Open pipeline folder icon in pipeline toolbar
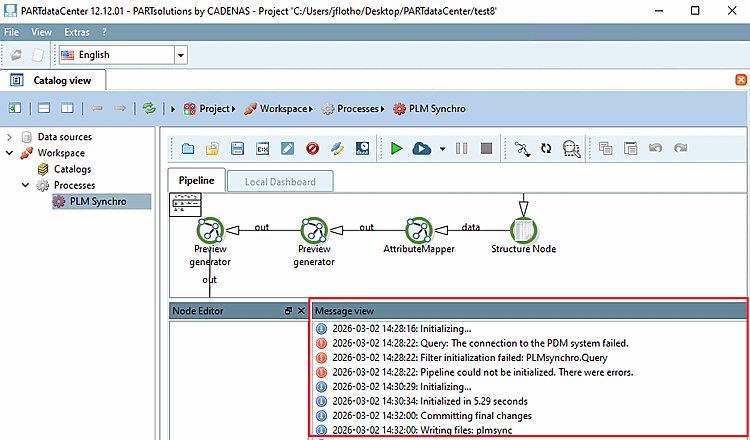 click(188, 149)
